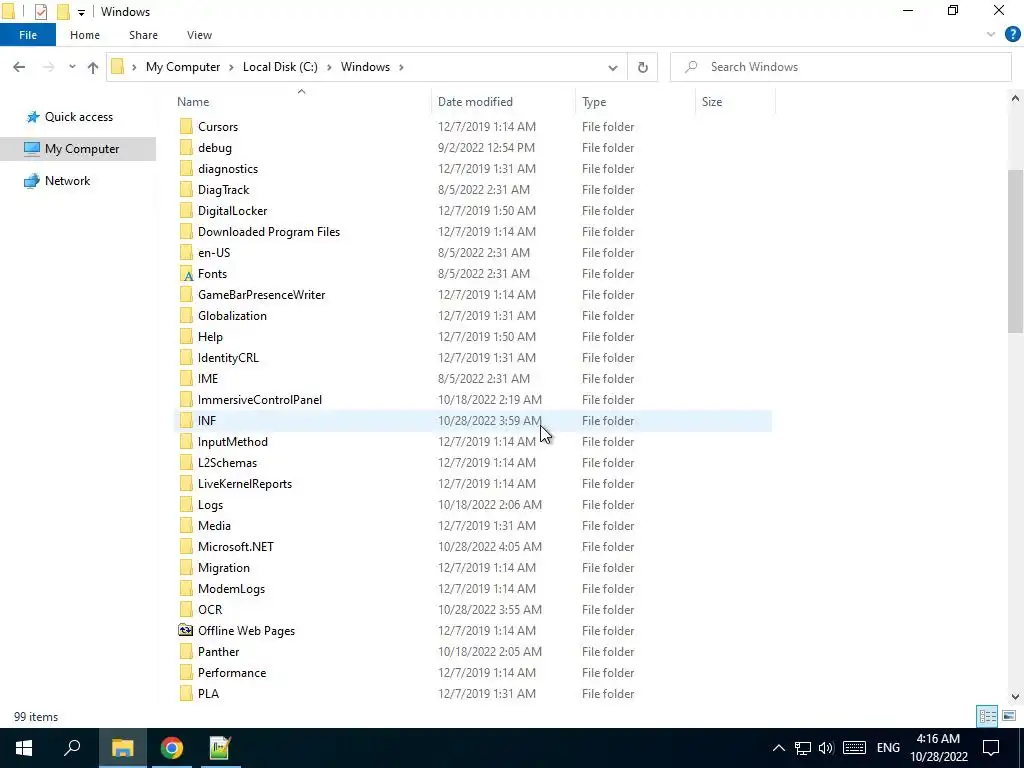The height and width of the screenshot is (768, 1024).
Task: Select the InputMethod folder name
Action: 232,442
